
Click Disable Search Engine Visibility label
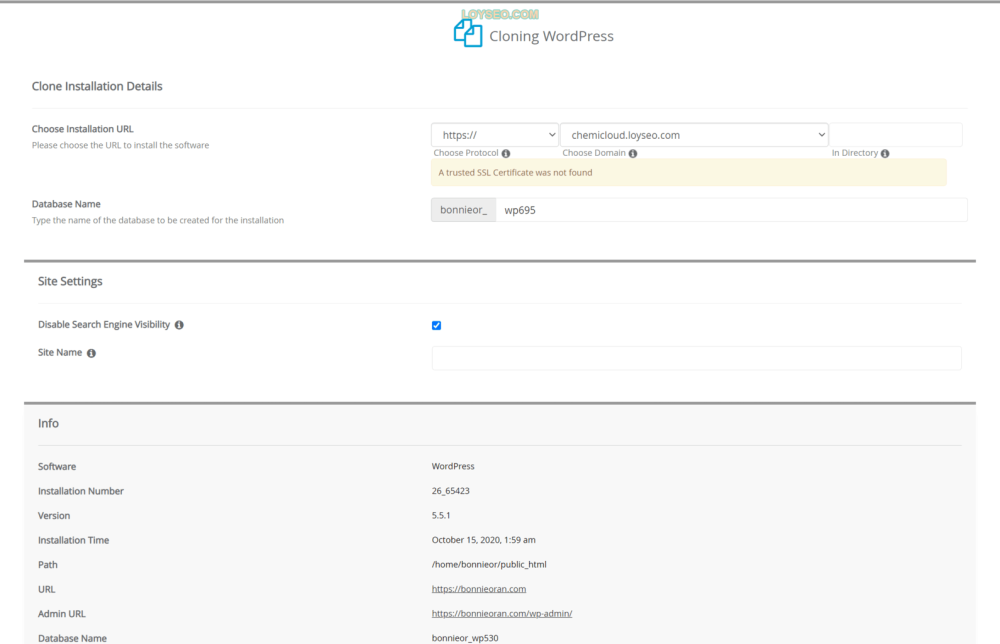click(x=104, y=325)
